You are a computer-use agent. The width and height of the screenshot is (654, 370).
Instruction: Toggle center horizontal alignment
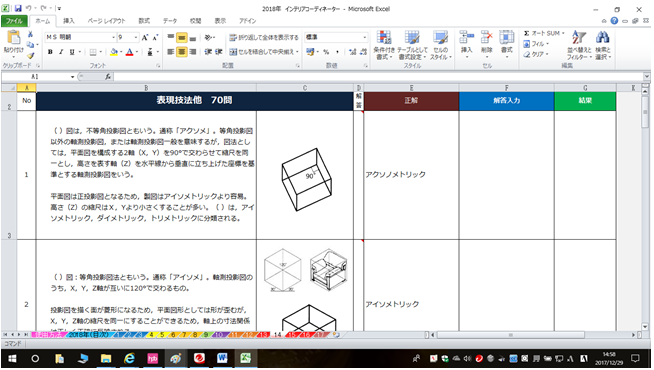pos(181,52)
